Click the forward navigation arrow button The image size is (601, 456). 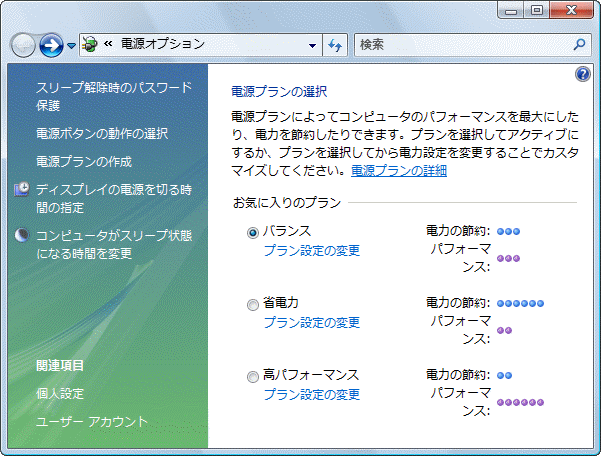point(51,45)
